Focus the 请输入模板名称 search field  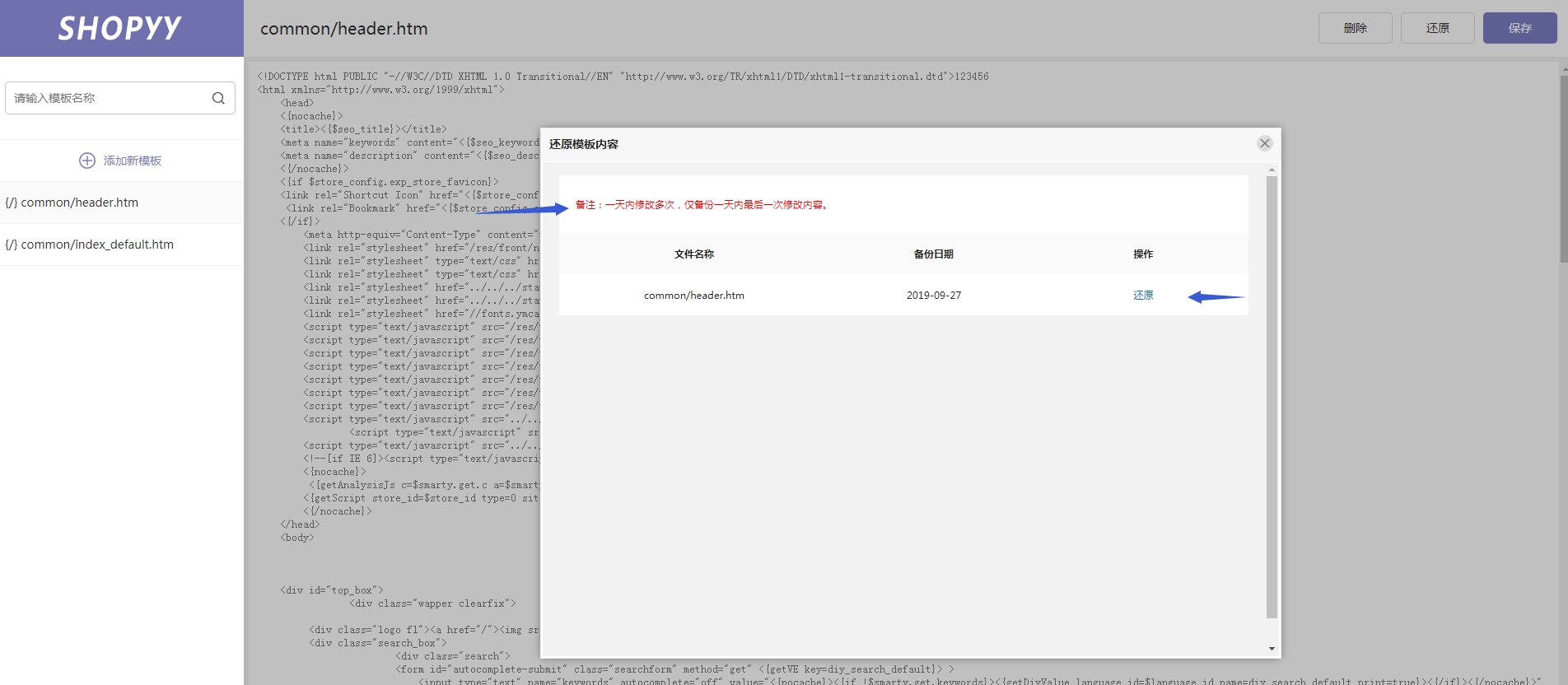pyautogui.click(x=107, y=98)
